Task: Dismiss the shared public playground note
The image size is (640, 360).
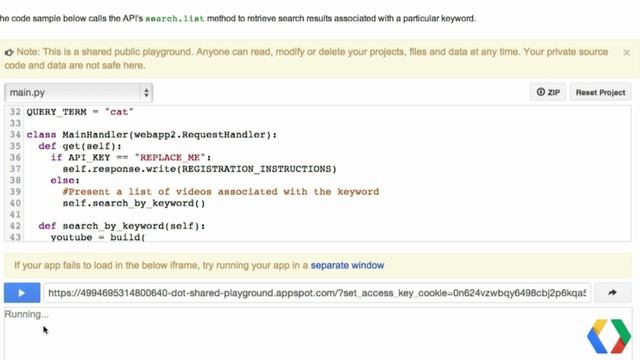Action: [627, 52]
